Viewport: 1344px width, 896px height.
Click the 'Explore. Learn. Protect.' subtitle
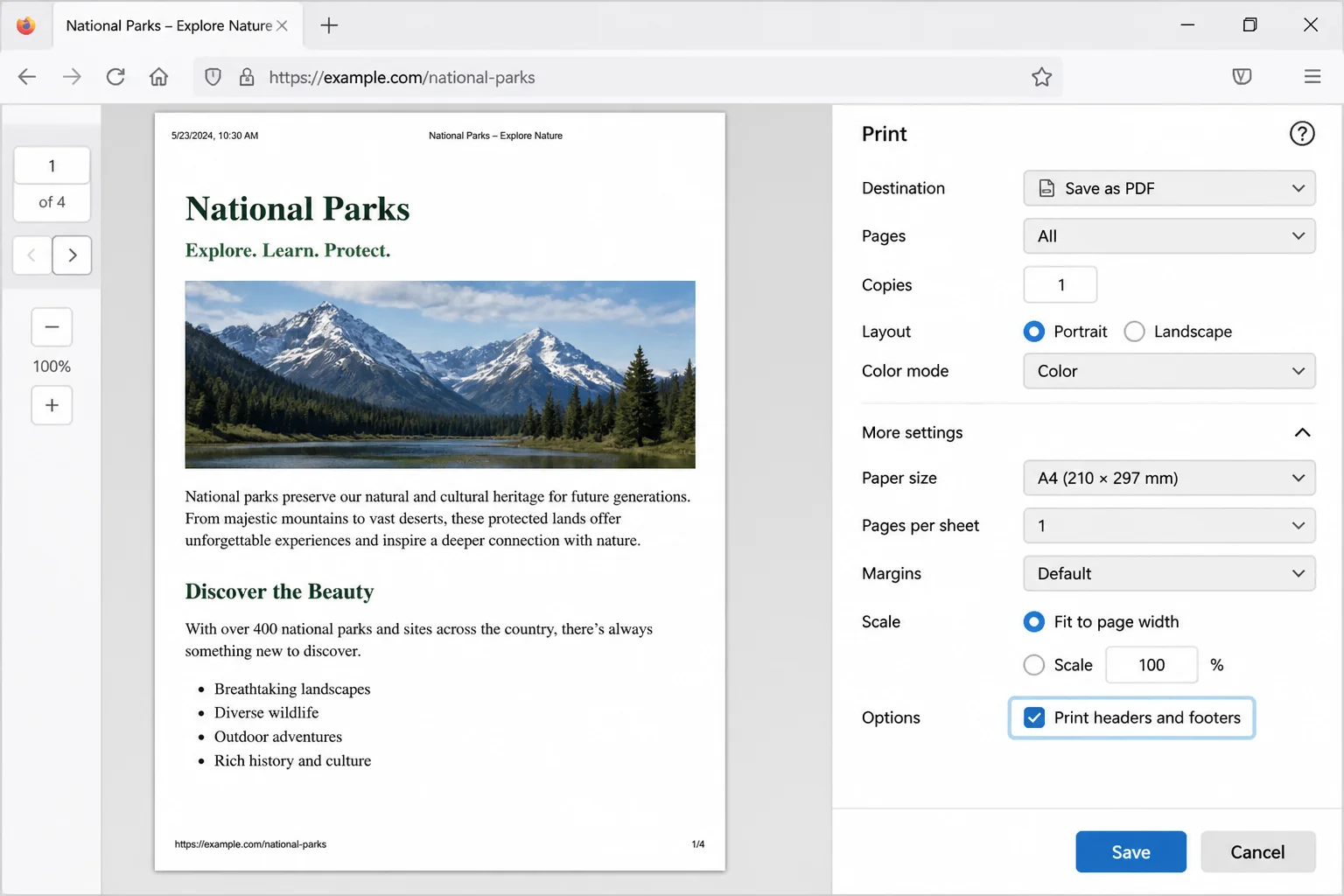287,250
